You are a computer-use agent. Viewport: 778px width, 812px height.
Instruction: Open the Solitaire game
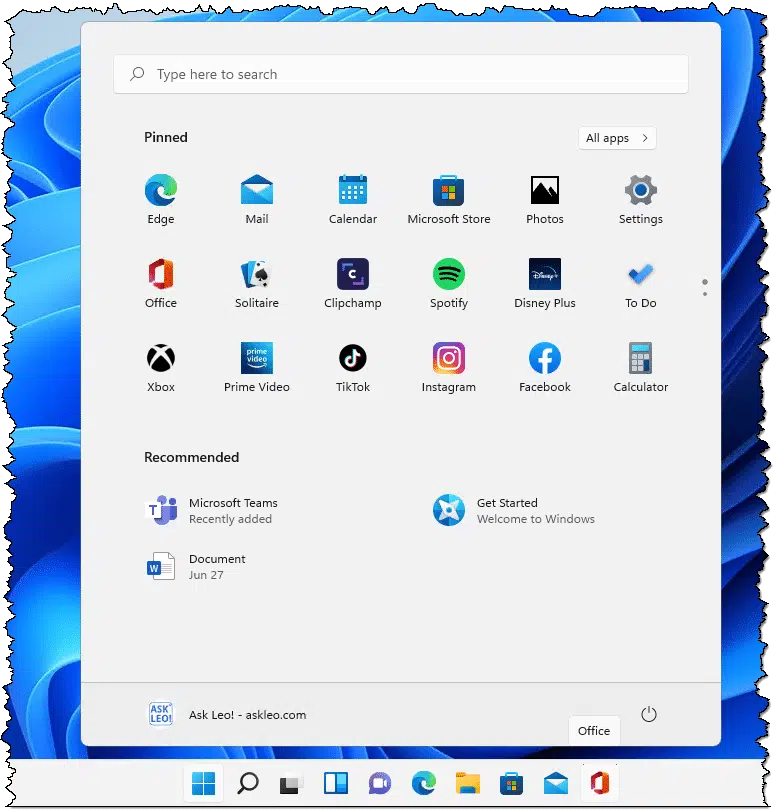[x=257, y=283]
